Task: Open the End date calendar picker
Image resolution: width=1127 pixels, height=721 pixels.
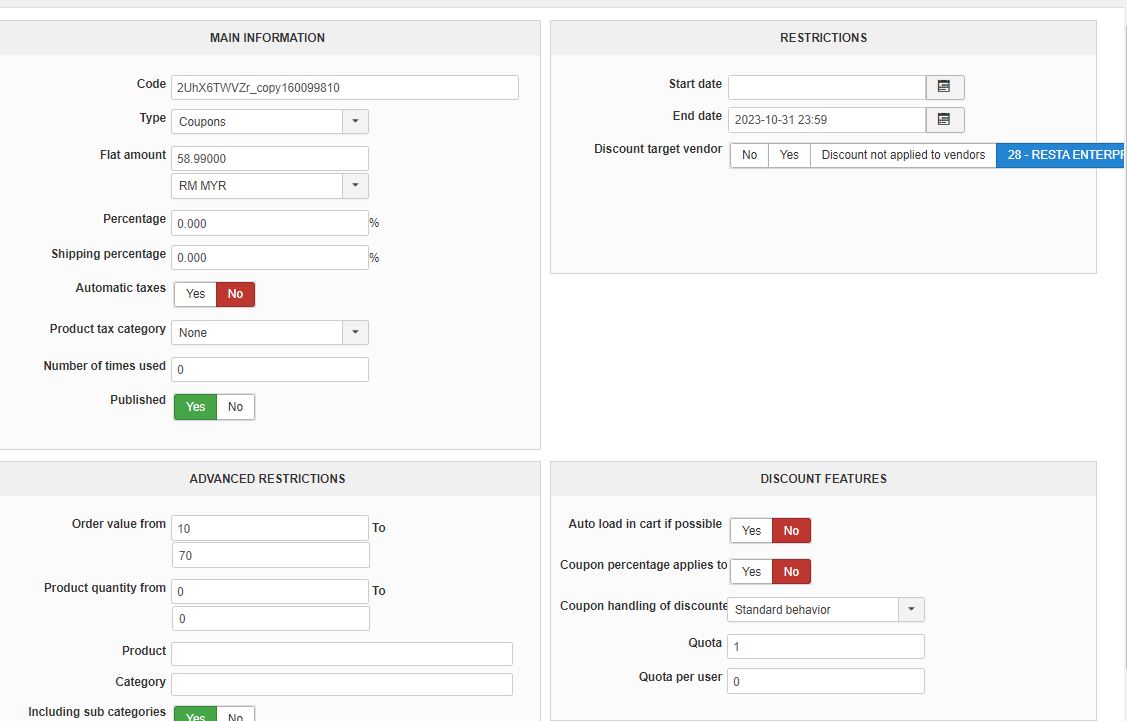Action: pyautogui.click(x=944, y=120)
